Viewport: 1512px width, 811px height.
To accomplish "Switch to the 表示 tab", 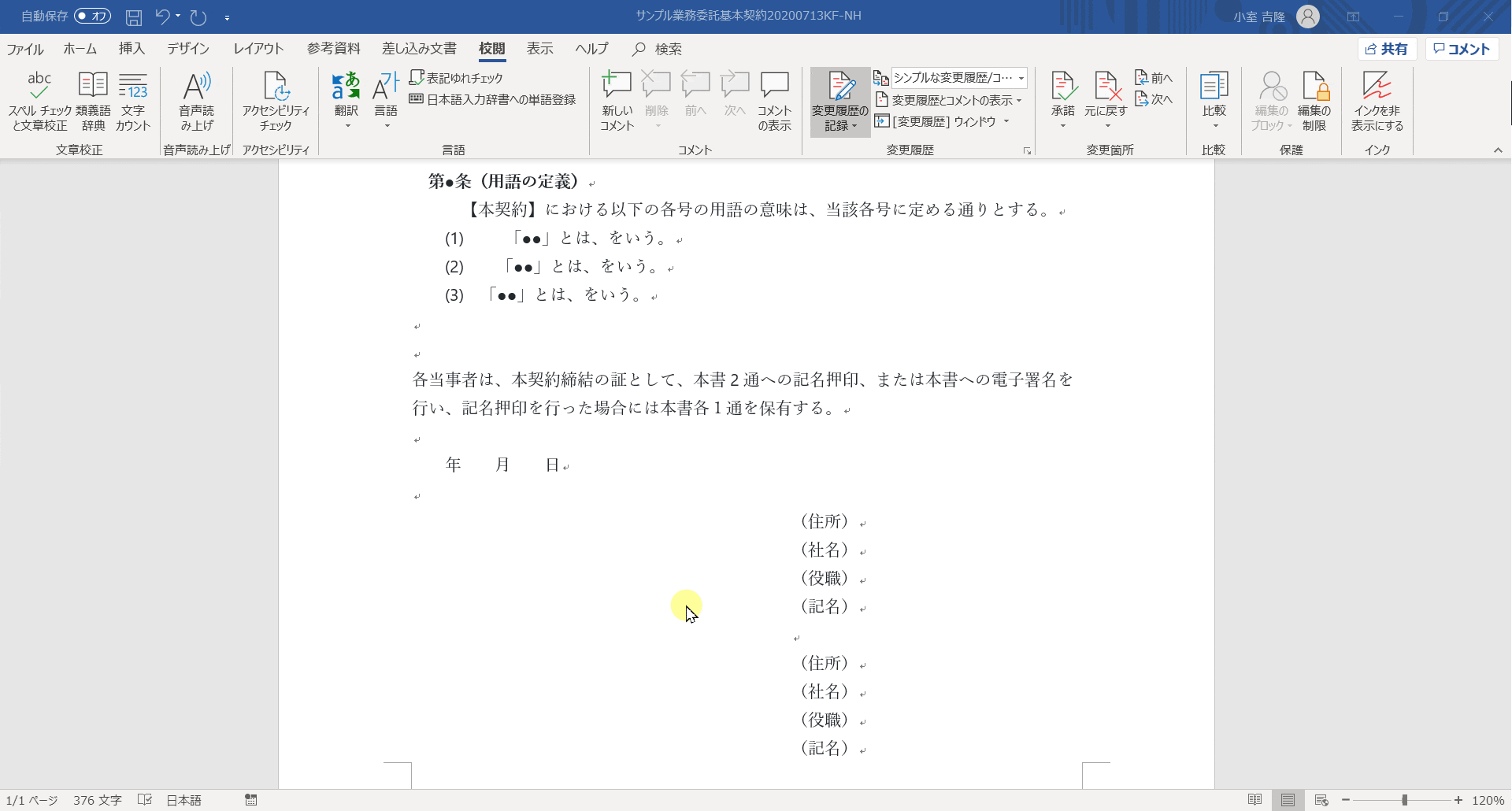I will click(539, 49).
